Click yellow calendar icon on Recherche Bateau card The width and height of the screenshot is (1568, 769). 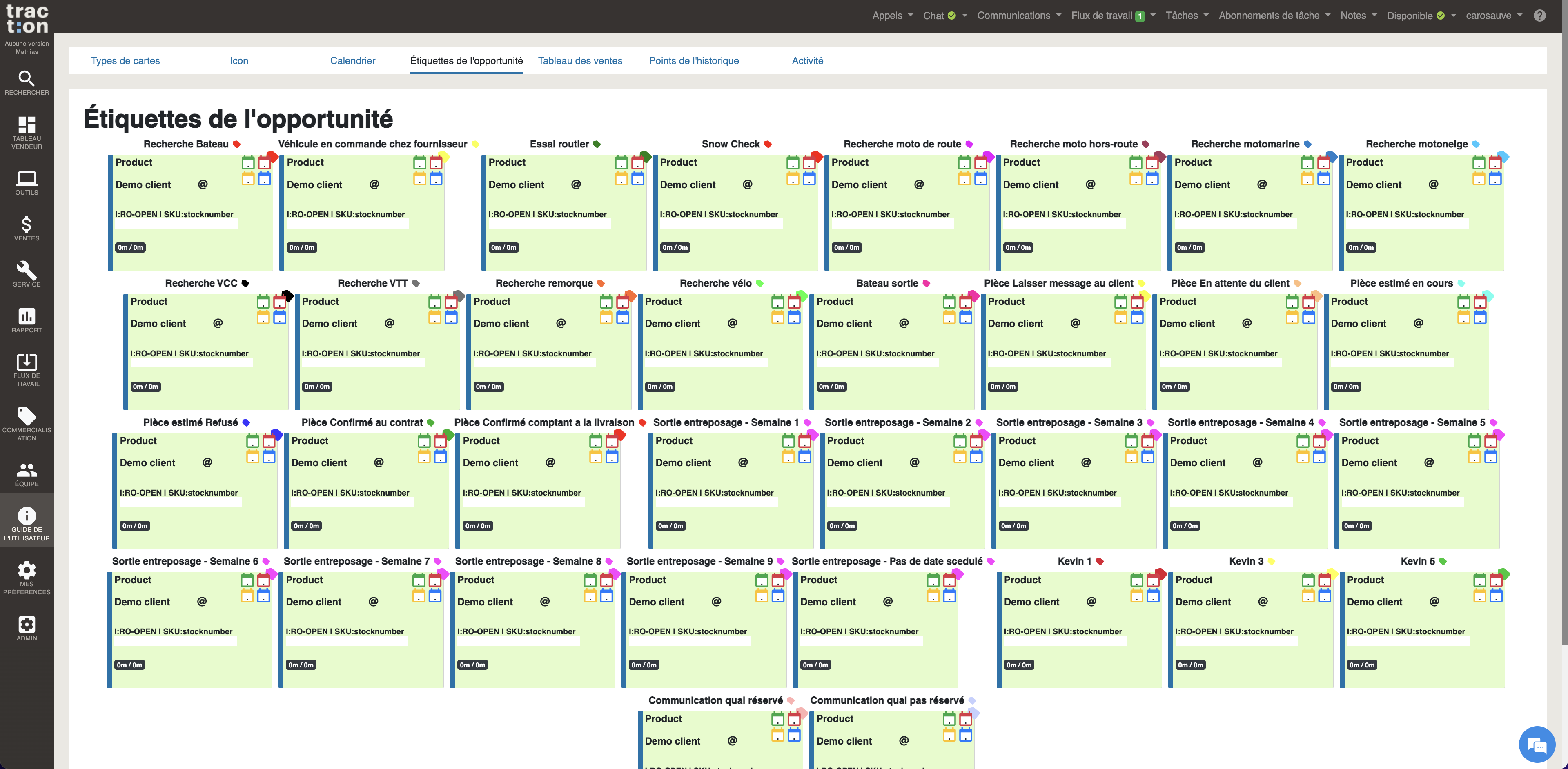pyautogui.click(x=248, y=178)
